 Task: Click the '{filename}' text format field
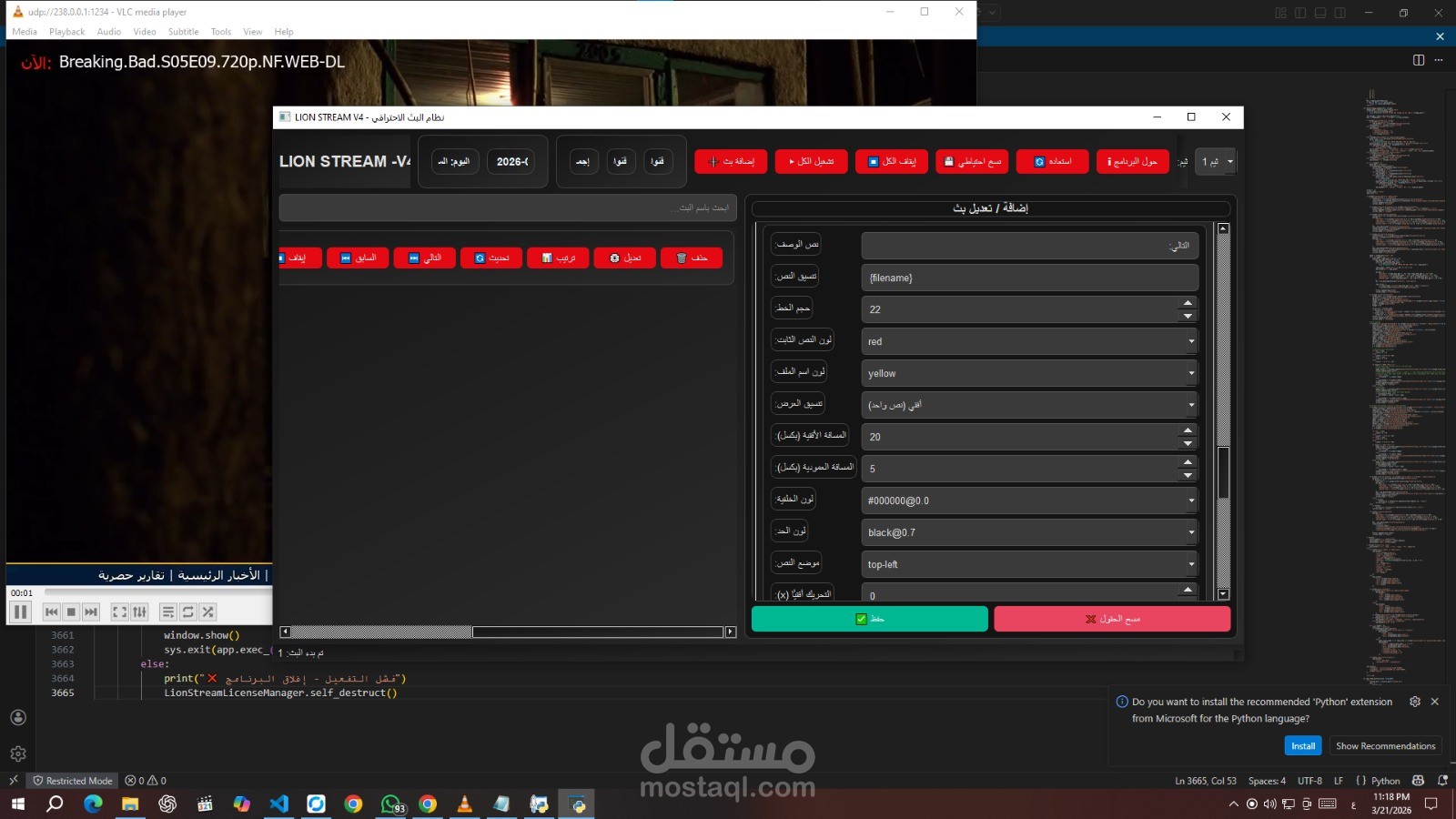(1030, 278)
